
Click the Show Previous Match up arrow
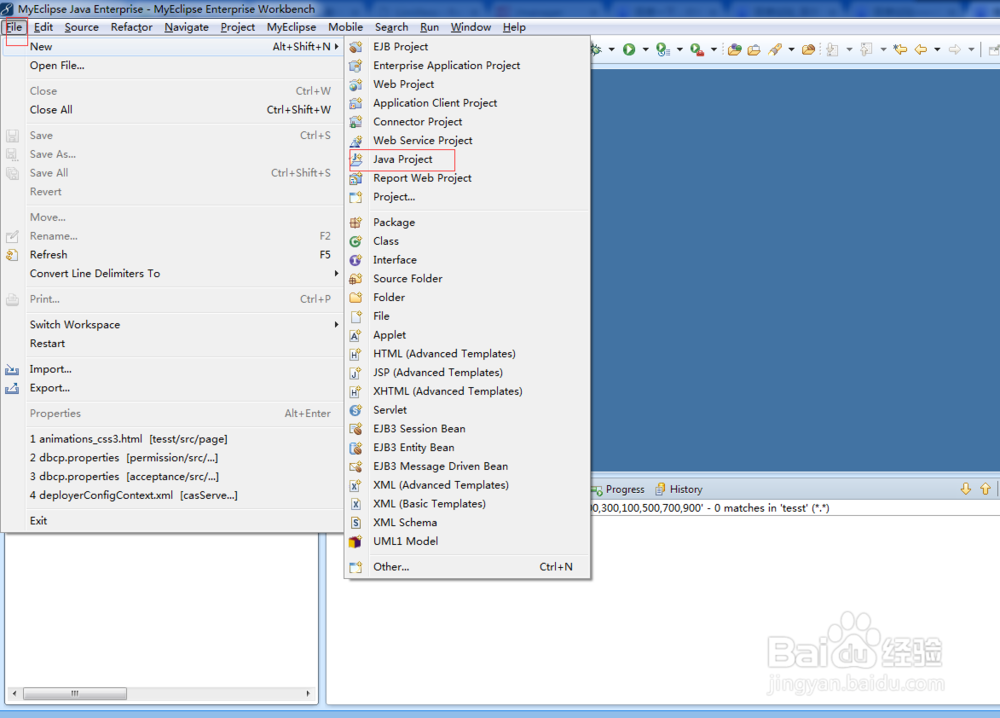point(985,489)
